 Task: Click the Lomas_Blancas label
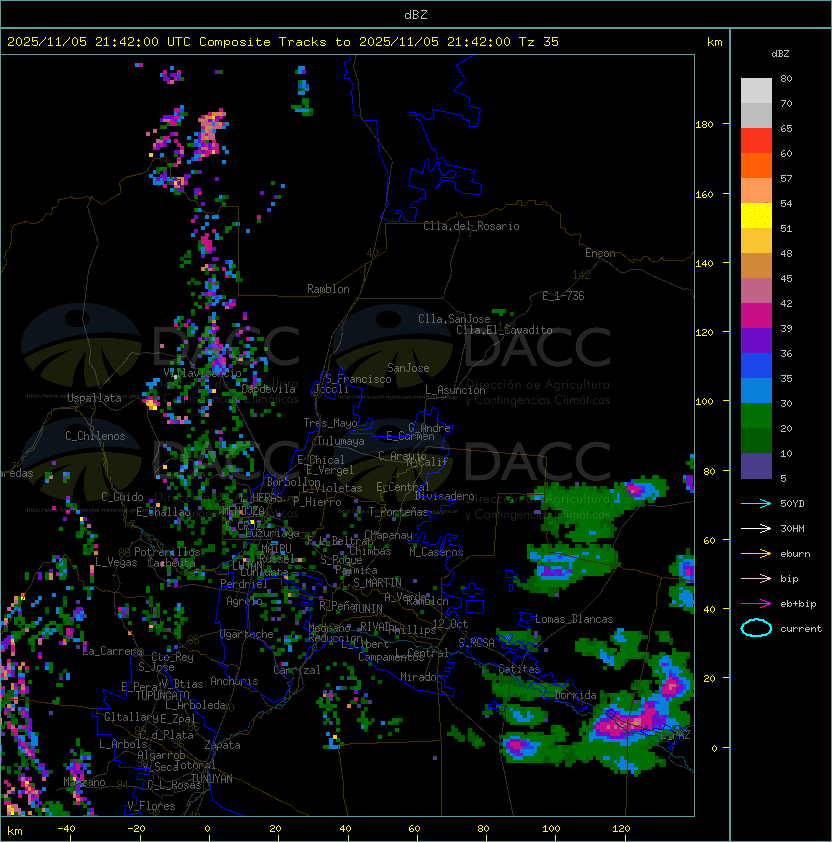pyautogui.click(x=574, y=619)
